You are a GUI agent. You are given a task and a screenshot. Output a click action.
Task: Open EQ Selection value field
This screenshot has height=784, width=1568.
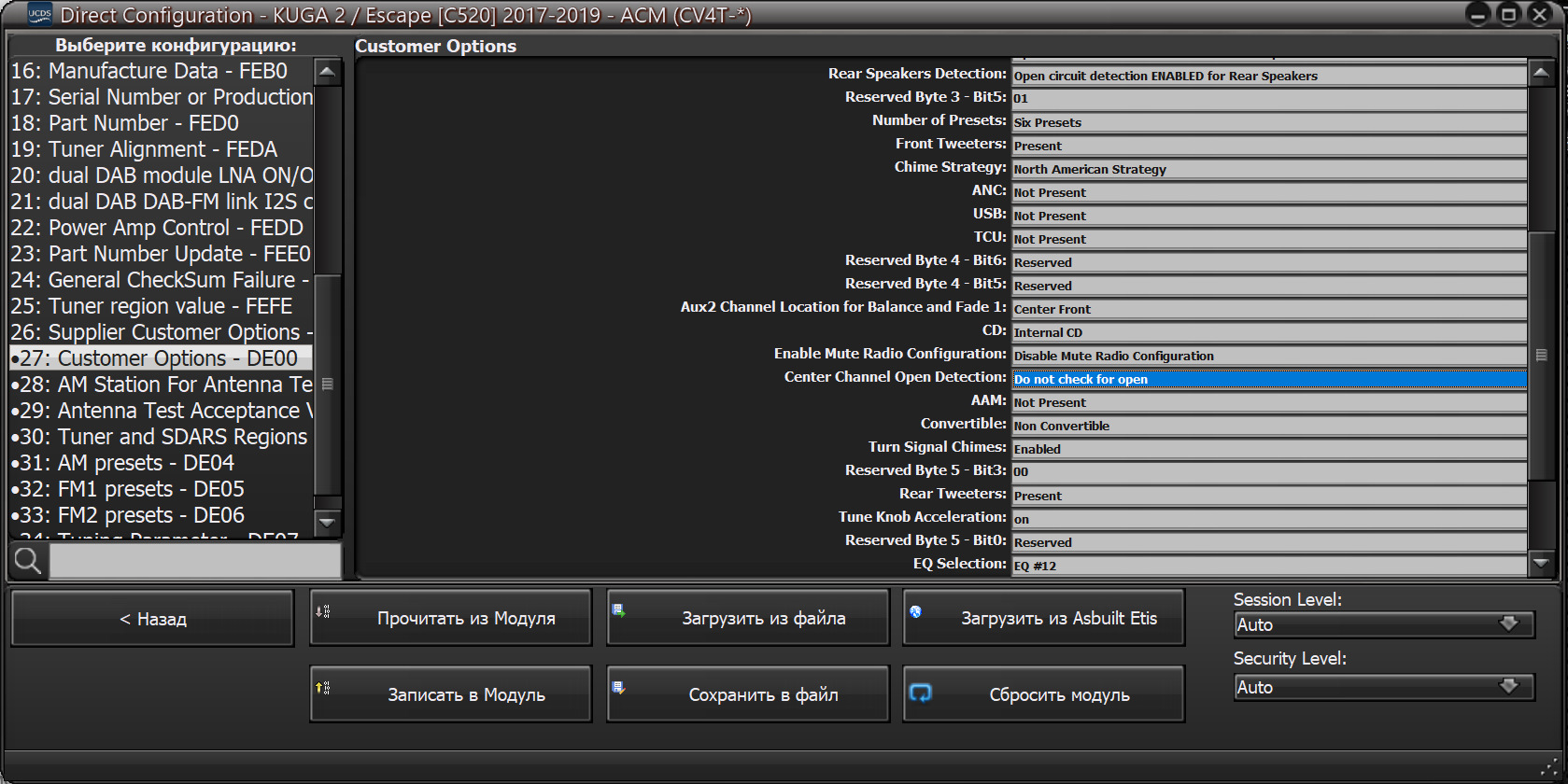point(1269,566)
